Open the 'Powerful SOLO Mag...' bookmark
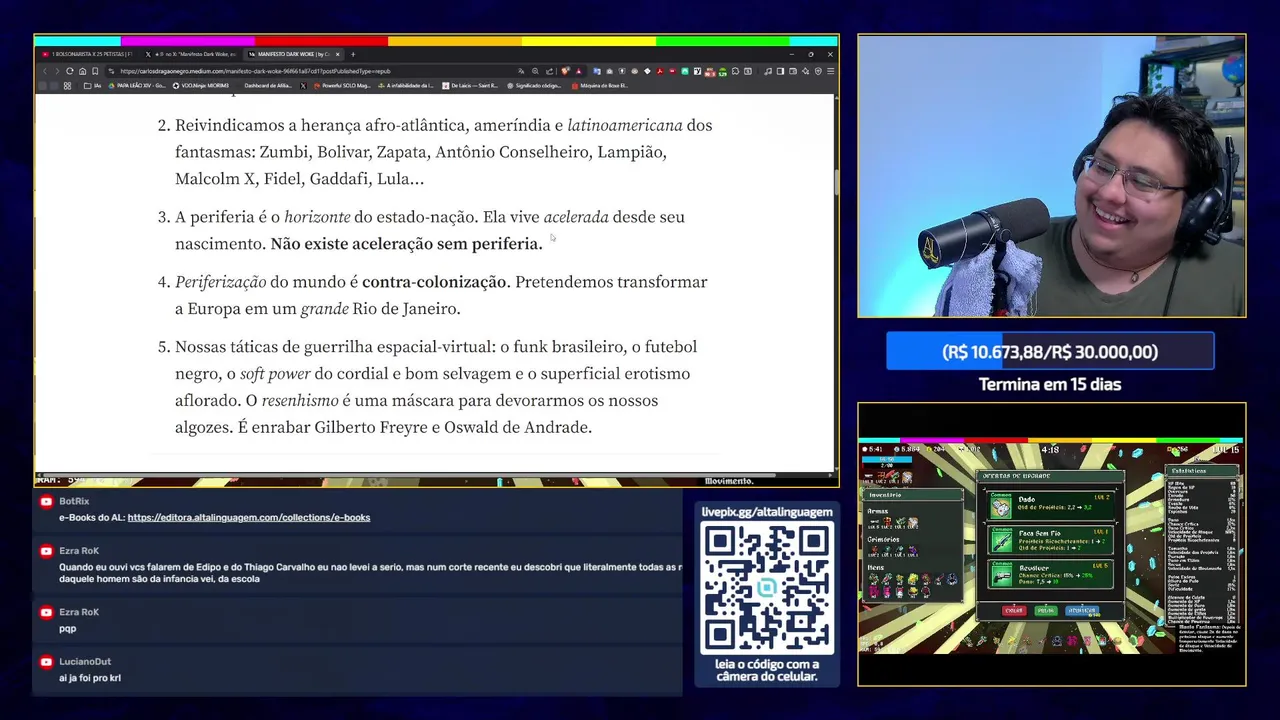1280x720 pixels. 342,86
